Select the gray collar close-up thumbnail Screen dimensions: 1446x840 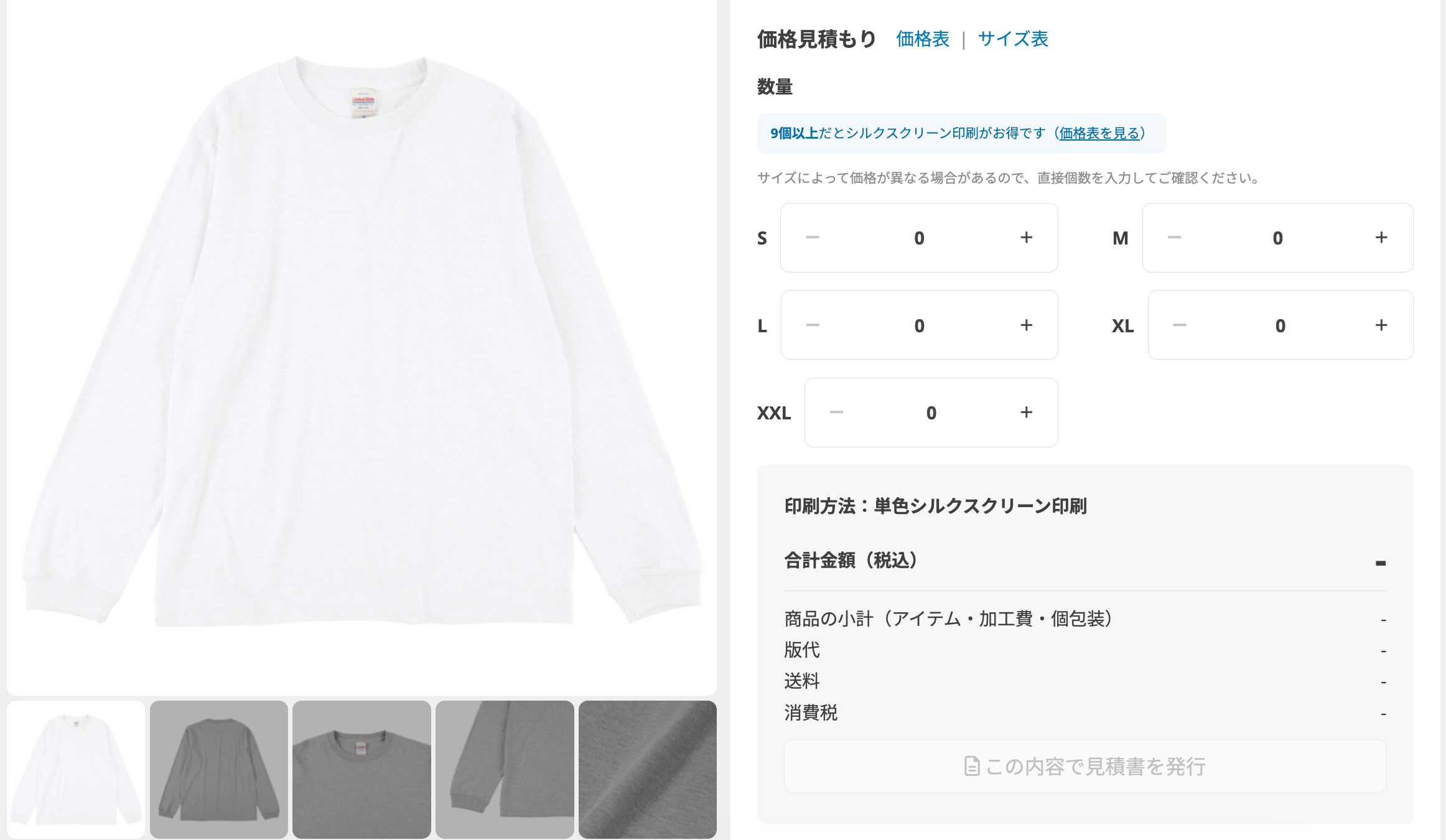tap(361, 770)
